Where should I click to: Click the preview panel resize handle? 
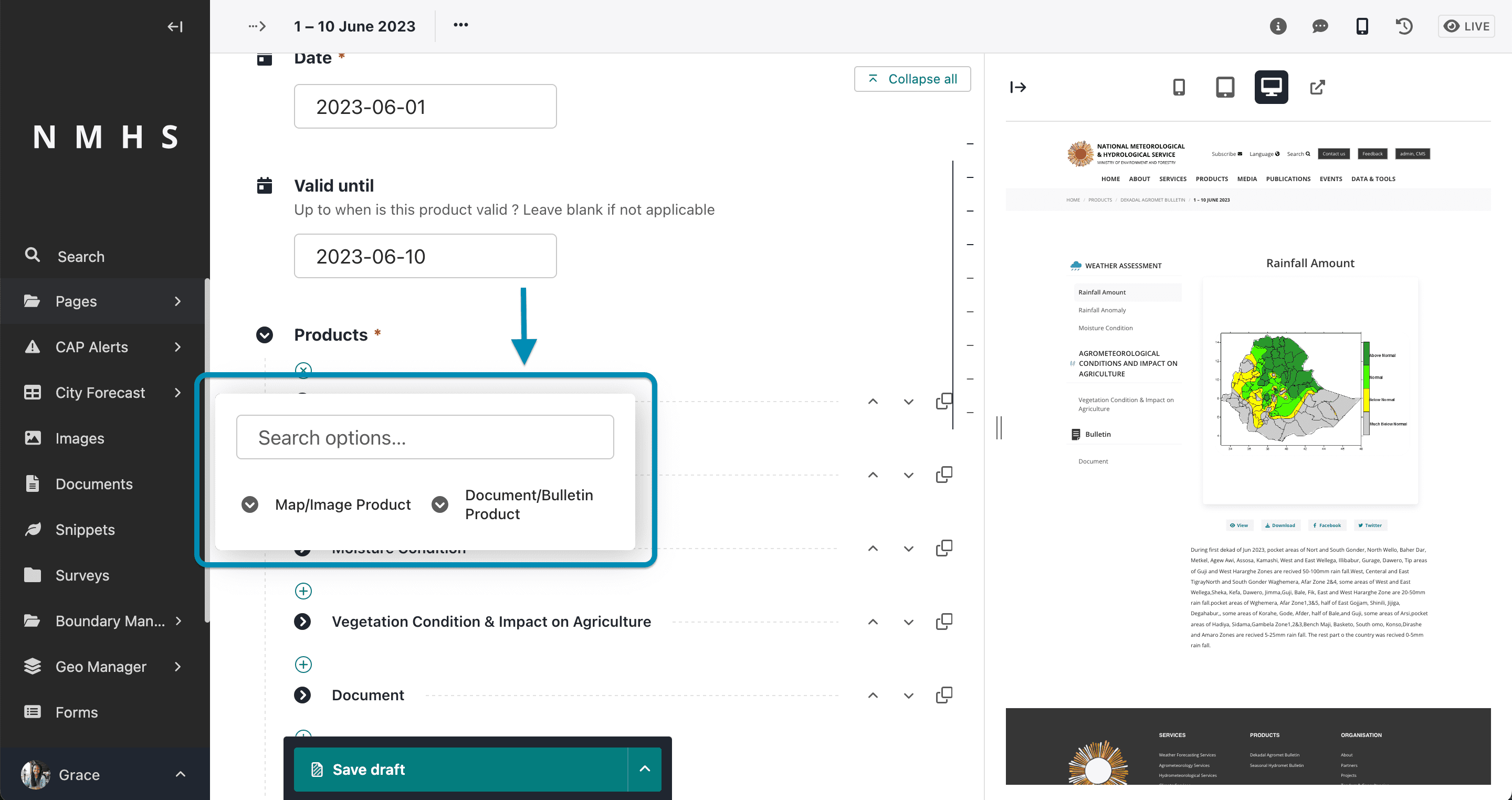[x=999, y=427]
